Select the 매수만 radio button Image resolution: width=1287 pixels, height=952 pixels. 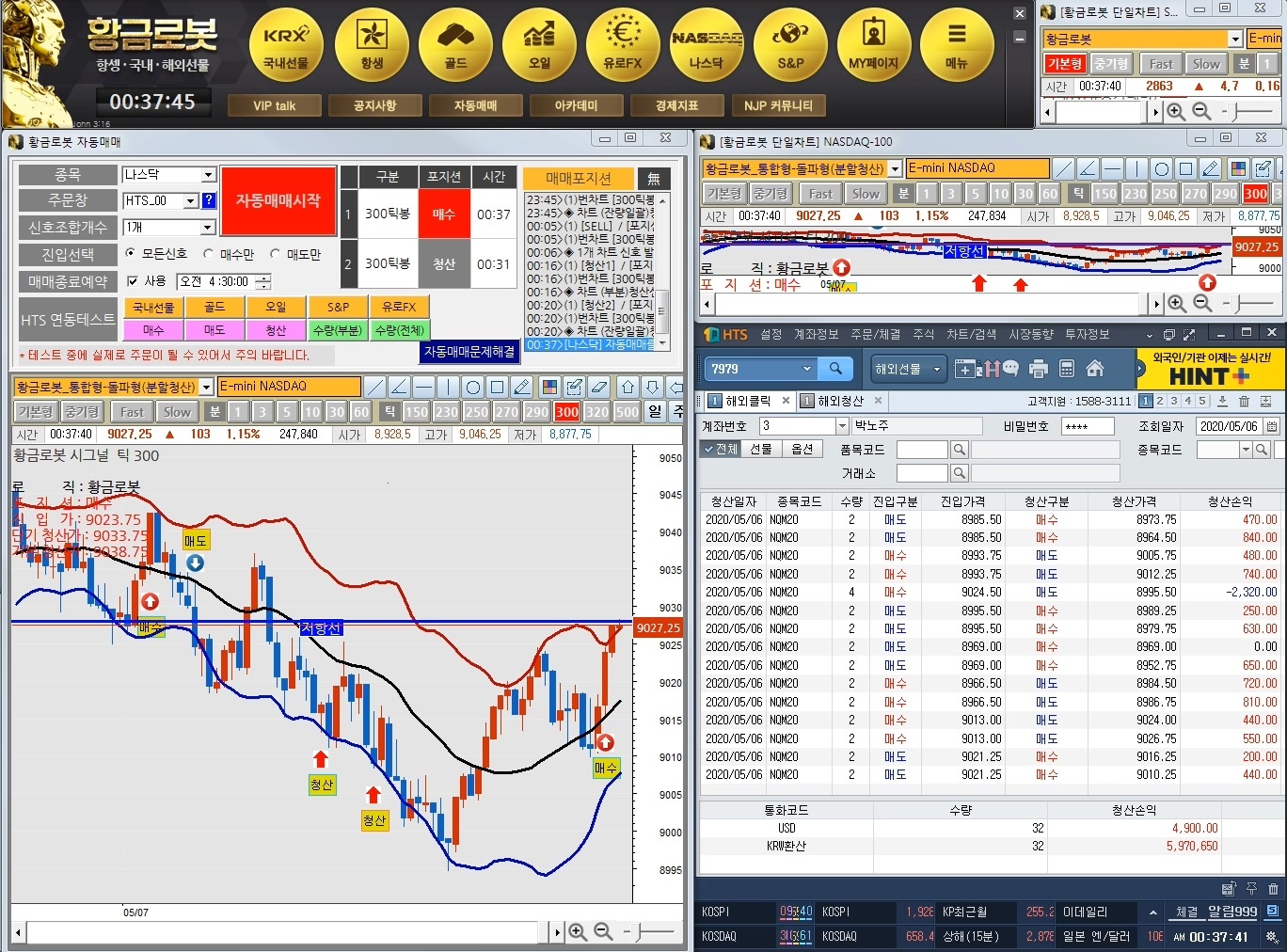pos(209,254)
